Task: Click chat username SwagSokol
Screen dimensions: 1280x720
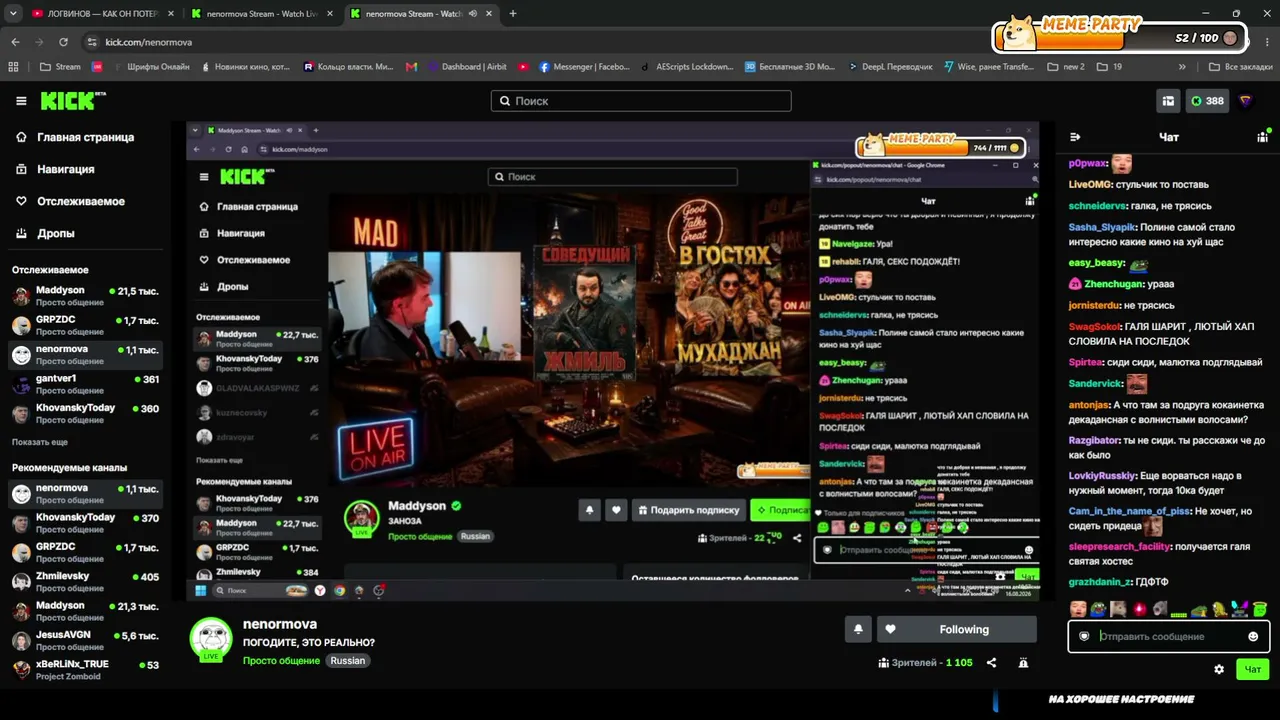Action: (1095, 326)
